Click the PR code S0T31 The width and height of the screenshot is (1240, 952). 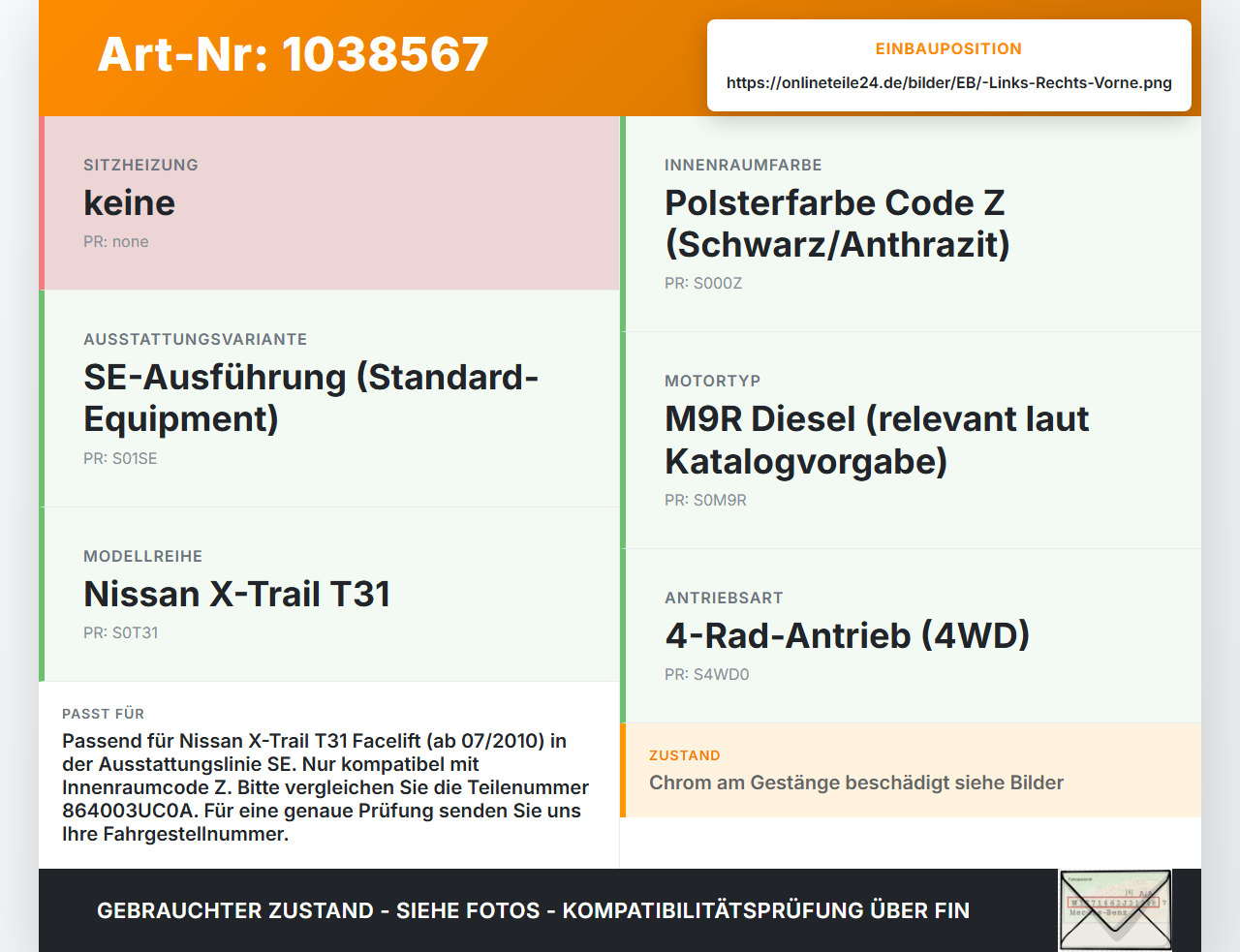tap(121, 632)
